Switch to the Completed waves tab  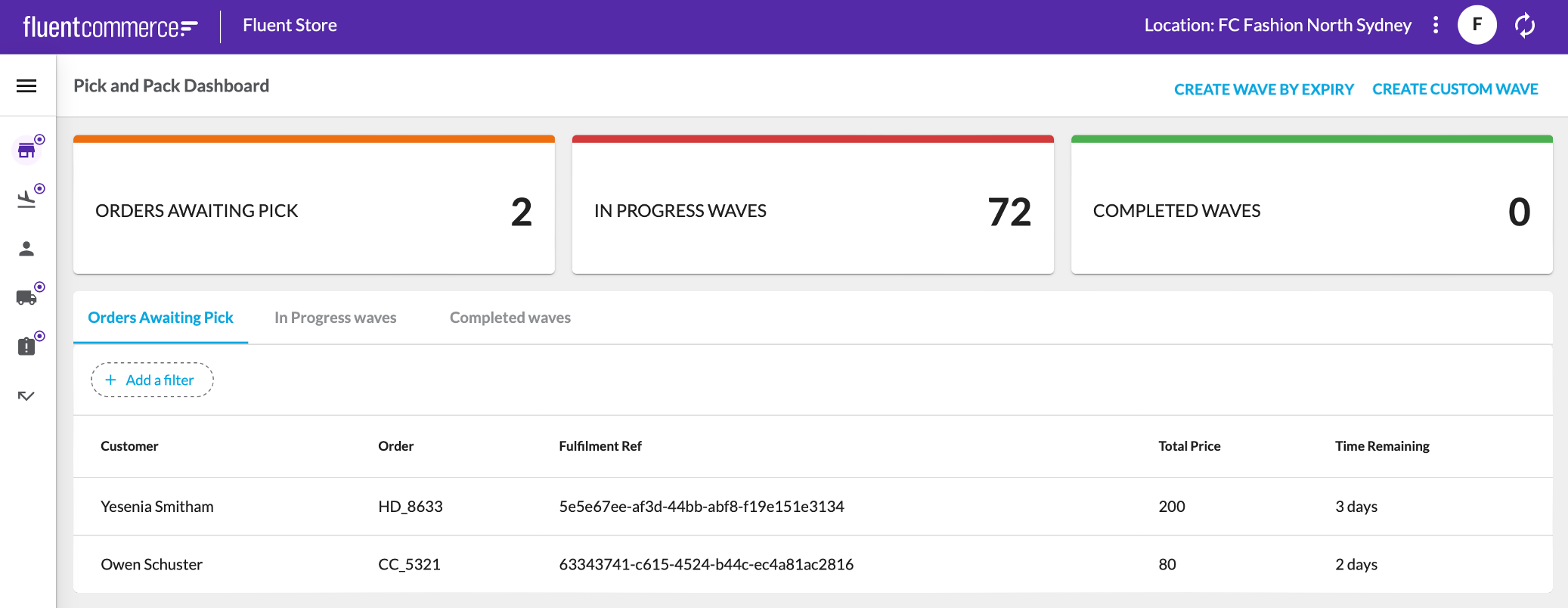pos(510,318)
